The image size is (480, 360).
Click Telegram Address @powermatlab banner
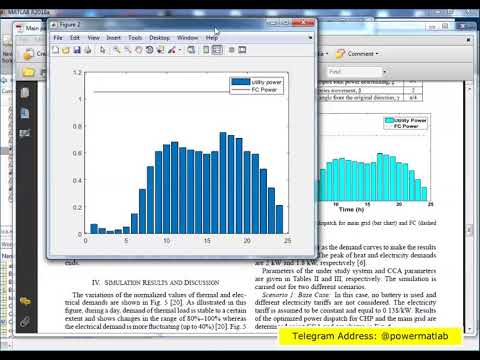(370, 336)
